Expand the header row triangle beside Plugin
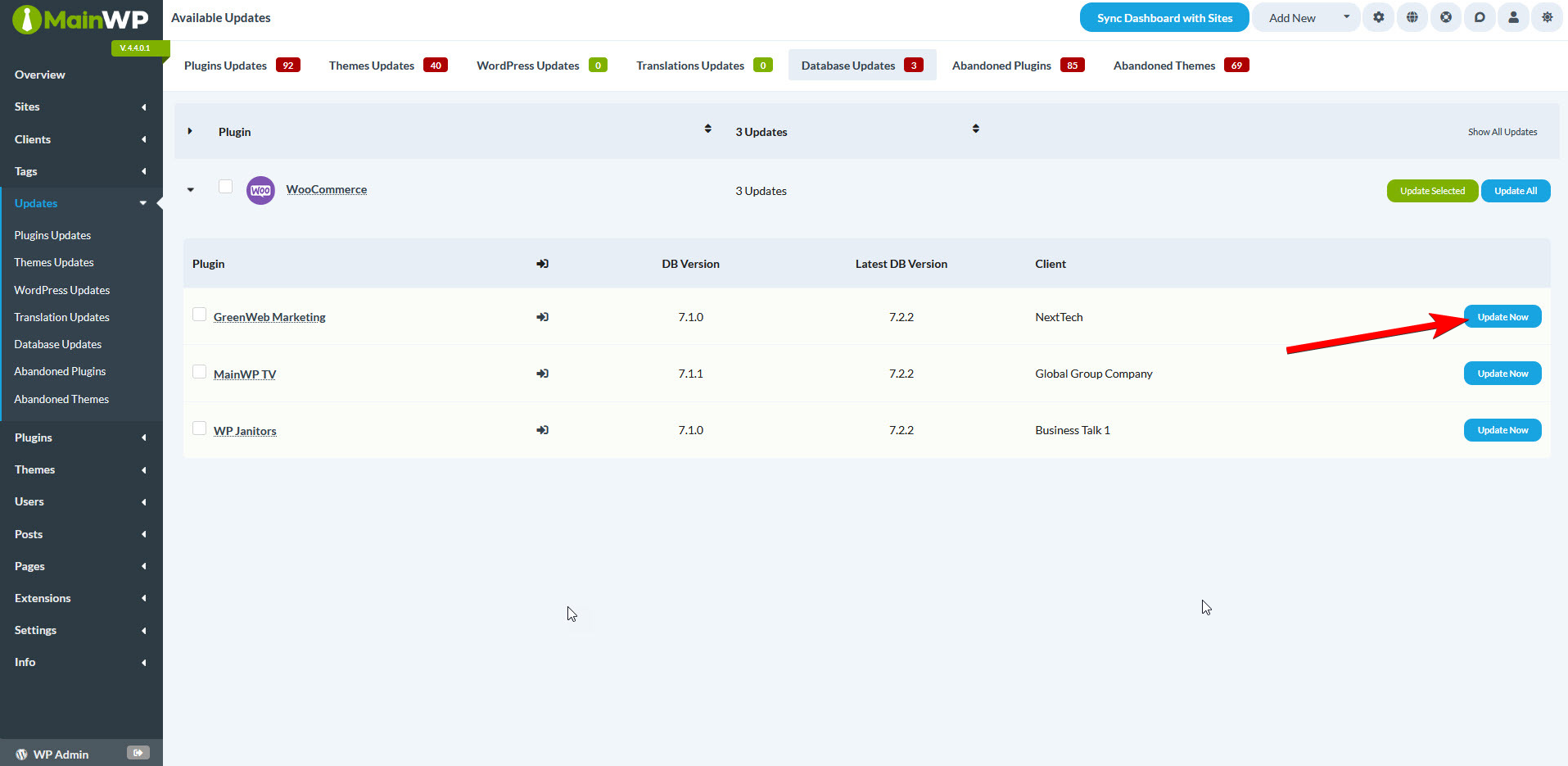The image size is (1568, 766). (x=190, y=131)
